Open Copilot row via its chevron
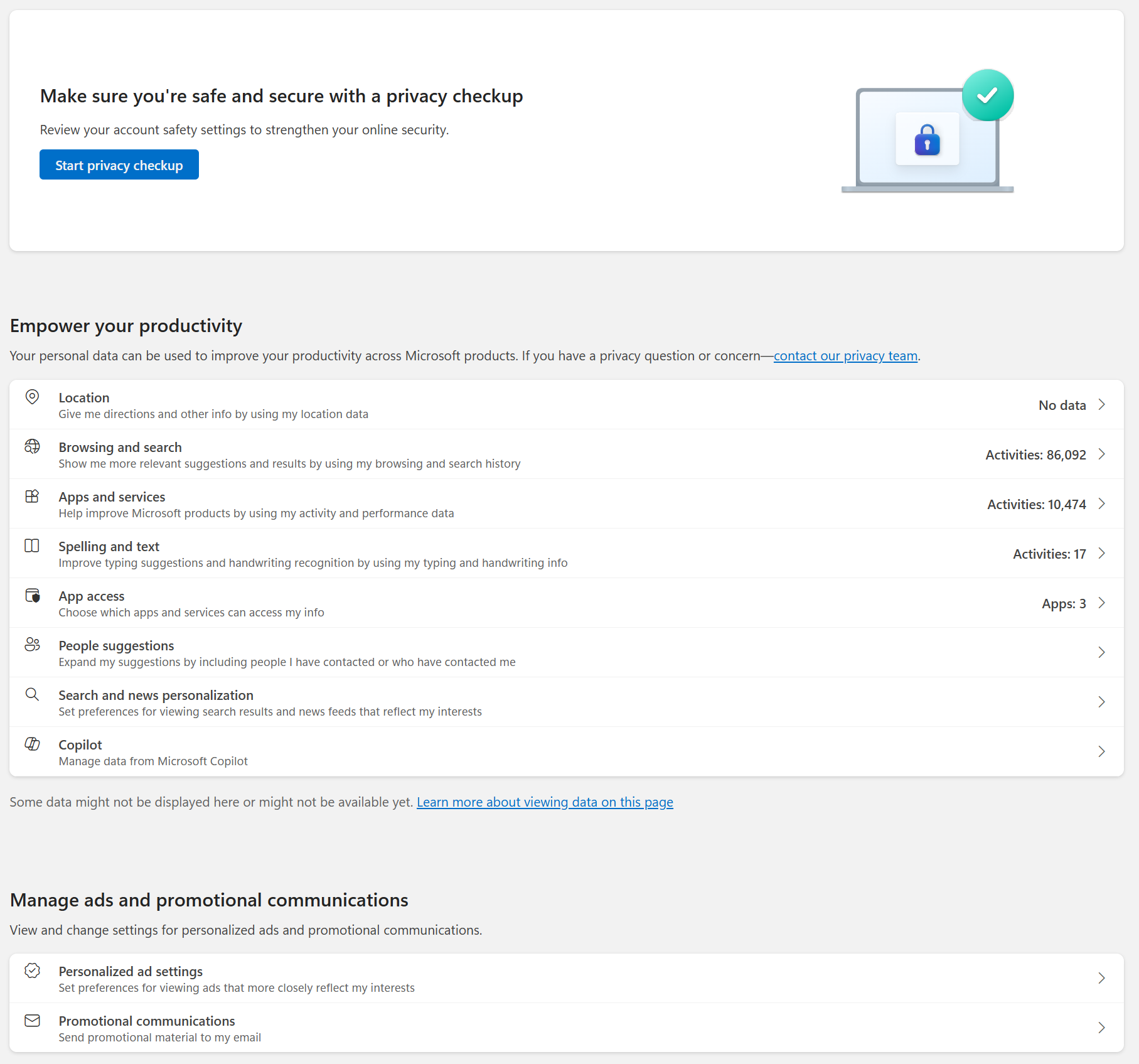The height and width of the screenshot is (1064, 1139). pos(1101,751)
